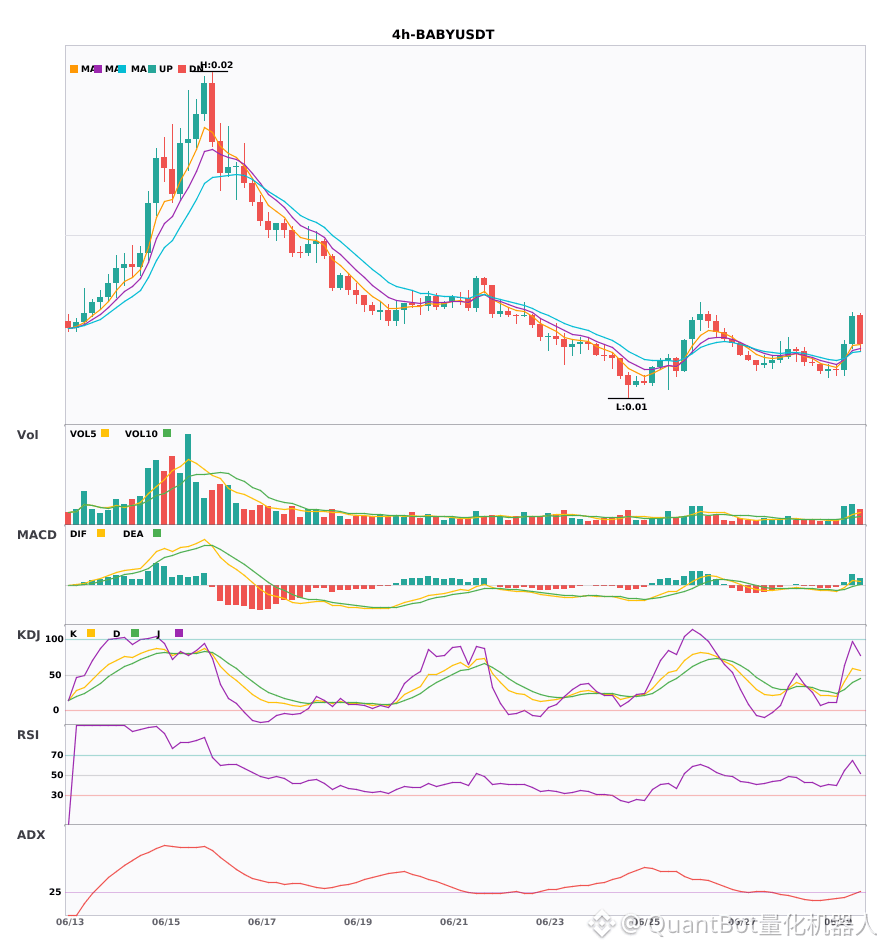Select the Vol panel label
The height and width of the screenshot is (950, 885).
click(27, 434)
